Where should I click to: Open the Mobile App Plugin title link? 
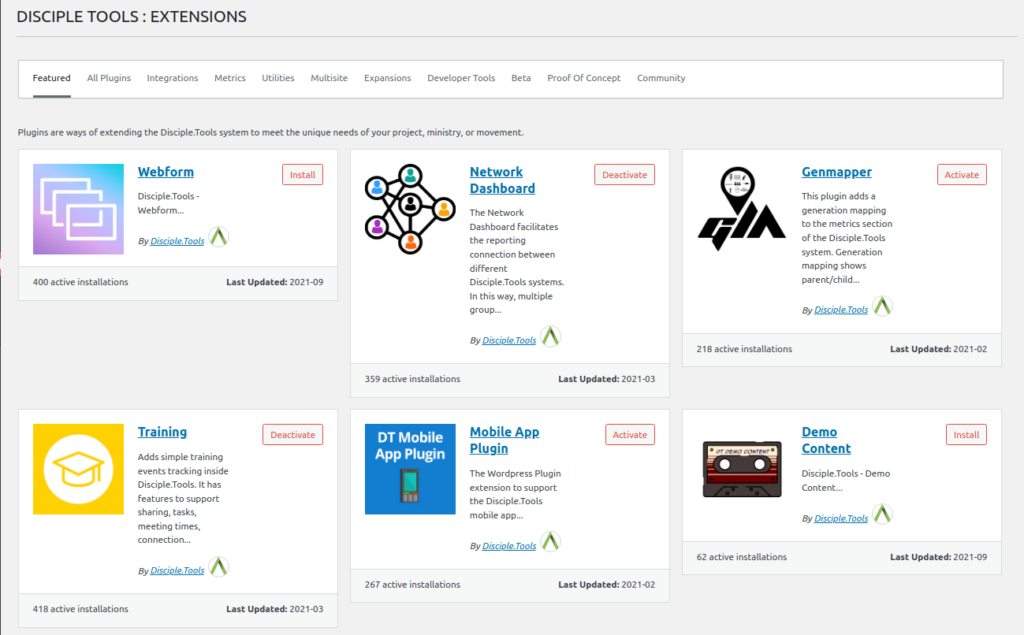[x=504, y=440]
